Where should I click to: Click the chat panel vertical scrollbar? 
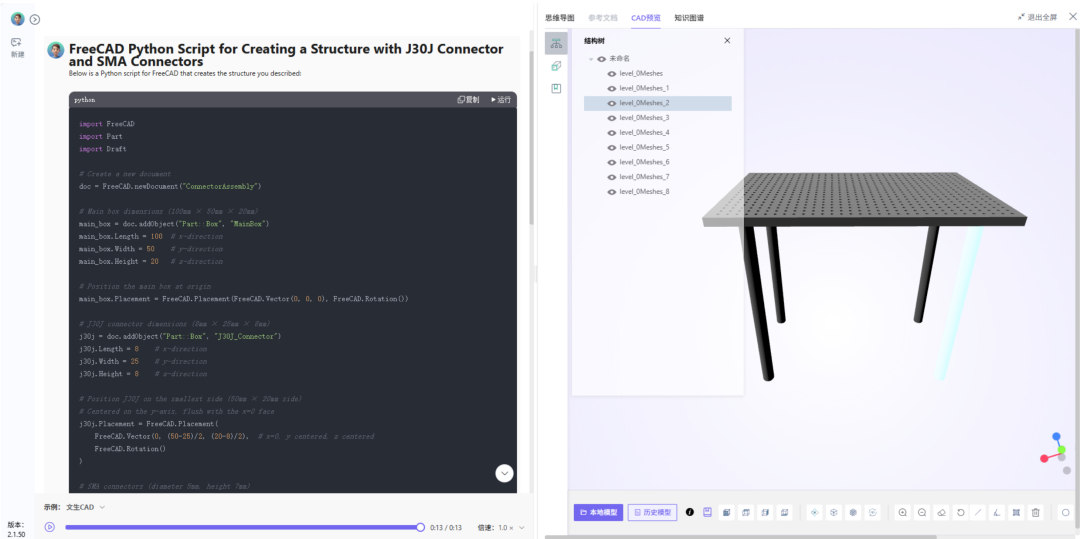[531, 138]
